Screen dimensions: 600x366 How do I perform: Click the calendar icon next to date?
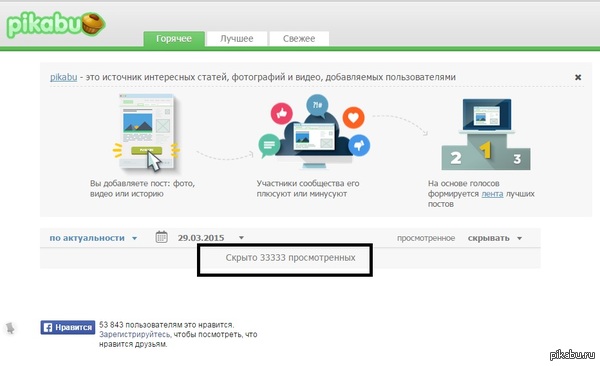click(161, 237)
